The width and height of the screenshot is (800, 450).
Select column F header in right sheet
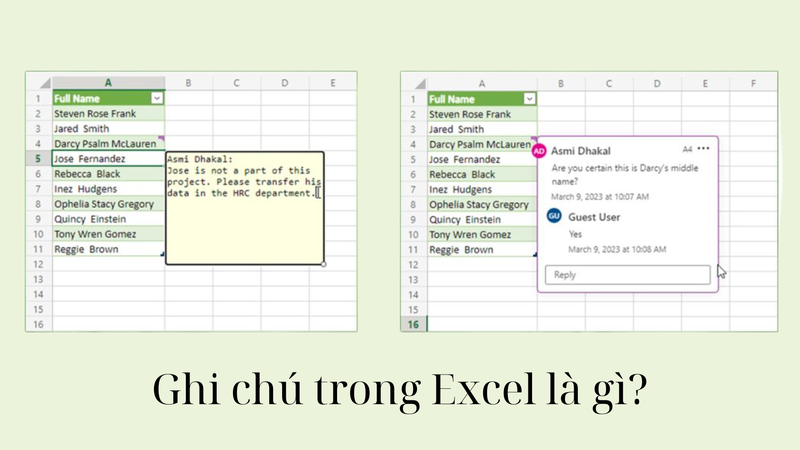[x=754, y=83]
